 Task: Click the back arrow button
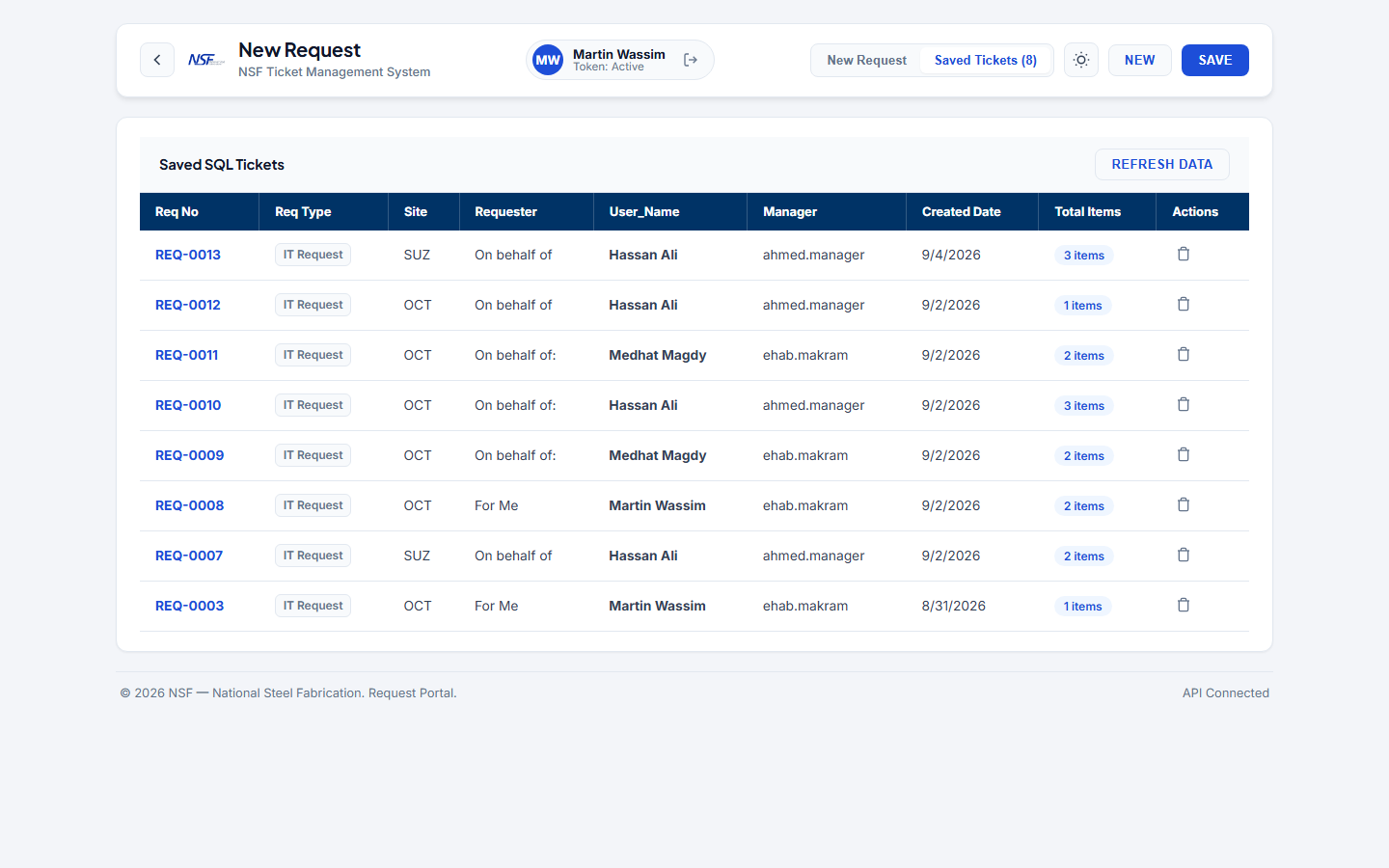[157, 60]
